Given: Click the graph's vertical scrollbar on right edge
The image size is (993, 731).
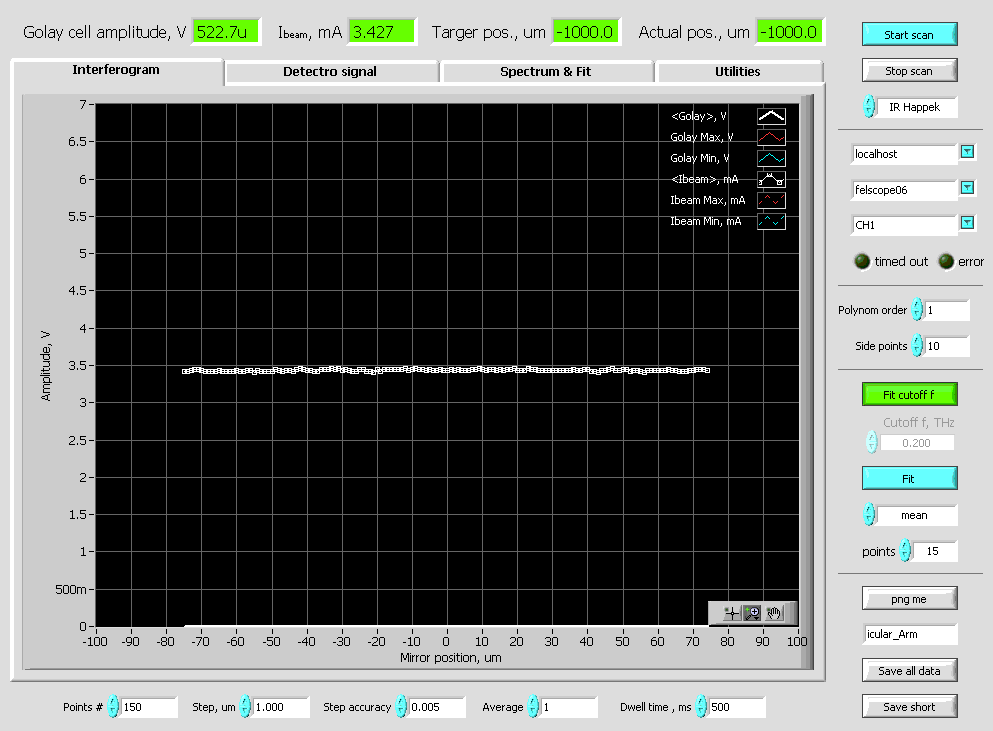Looking at the screenshot, I should pos(807,382).
